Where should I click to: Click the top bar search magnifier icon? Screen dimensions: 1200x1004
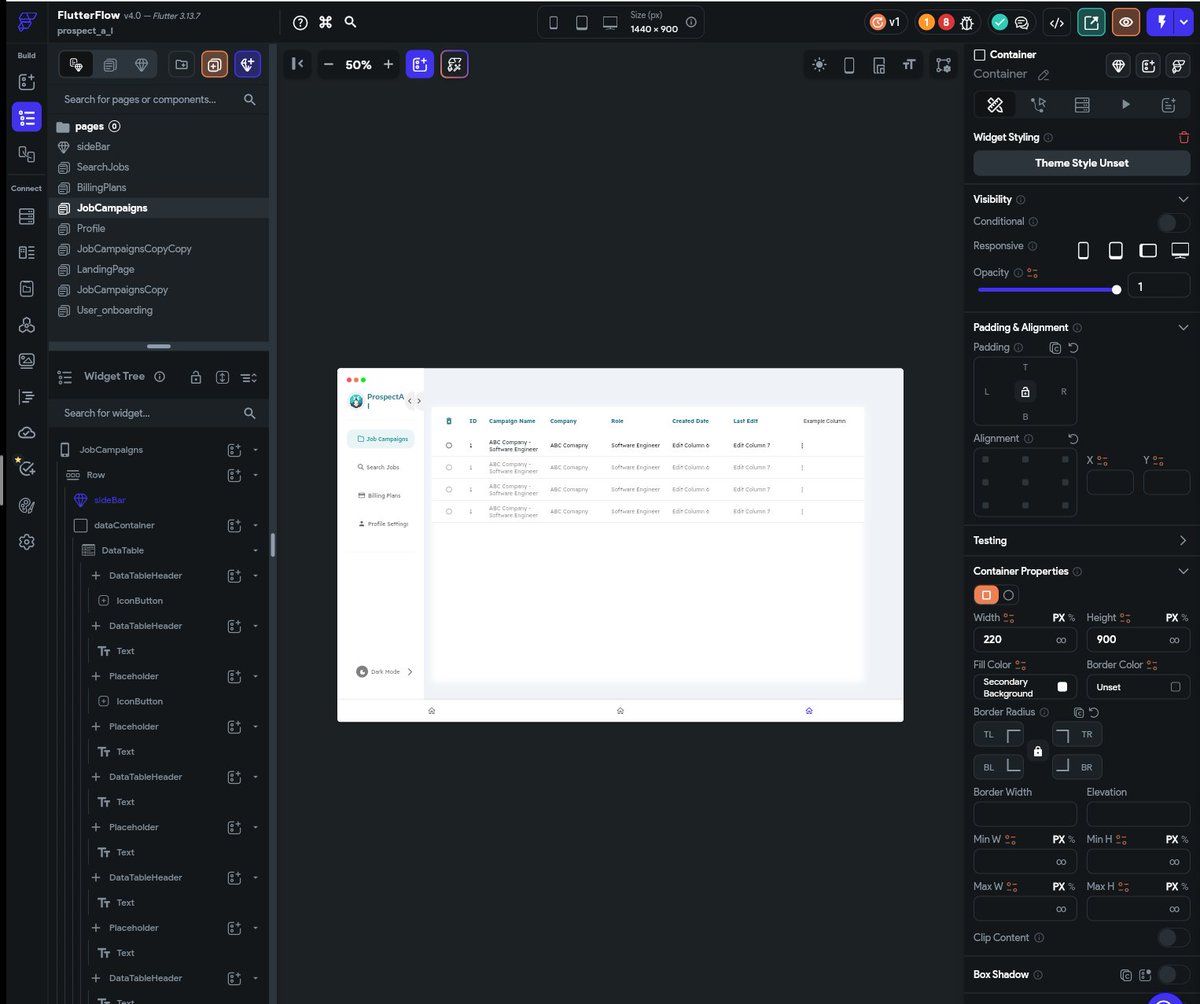click(x=350, y=22)
